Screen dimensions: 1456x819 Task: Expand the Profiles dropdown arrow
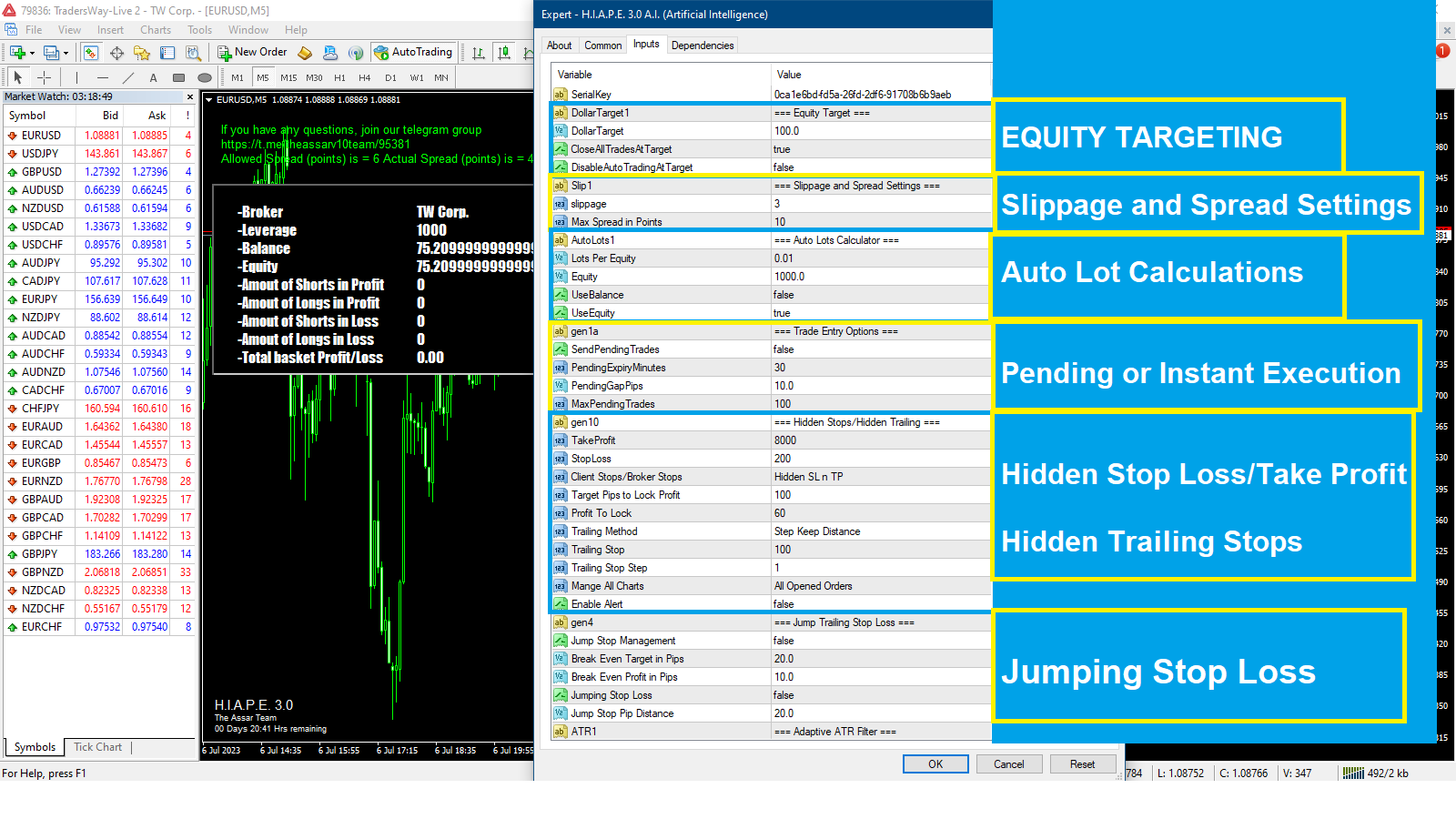click(x=66, y=53)
